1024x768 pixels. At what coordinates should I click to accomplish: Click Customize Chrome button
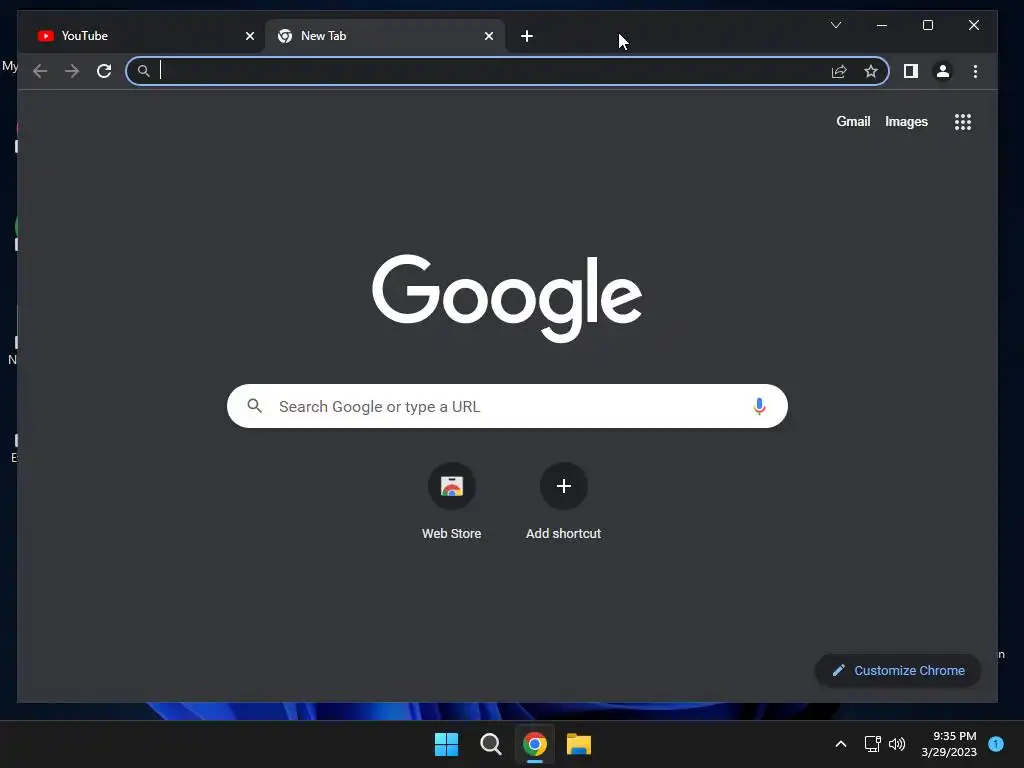[x=898, y=671]
